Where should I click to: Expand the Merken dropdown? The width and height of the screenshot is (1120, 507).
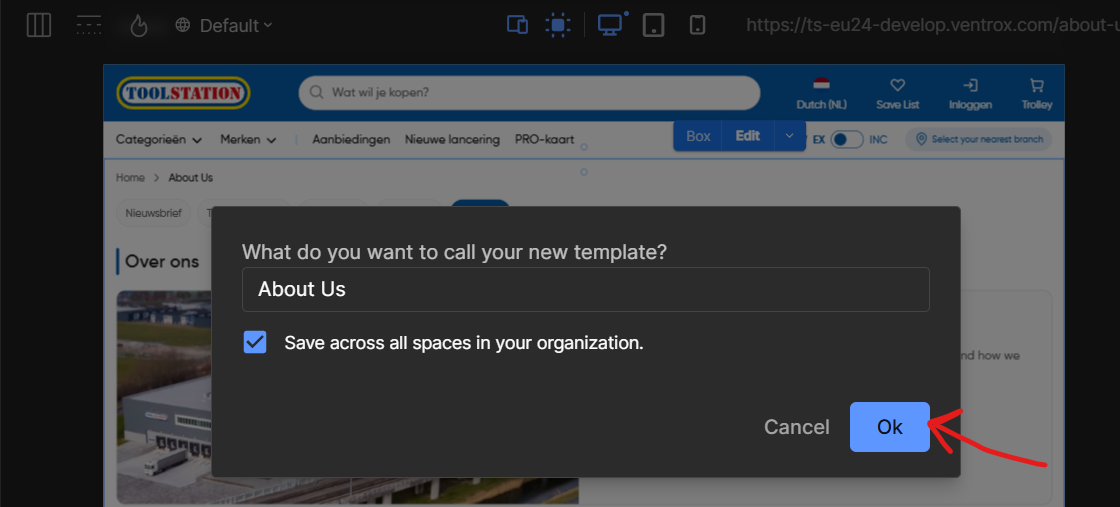248,140
